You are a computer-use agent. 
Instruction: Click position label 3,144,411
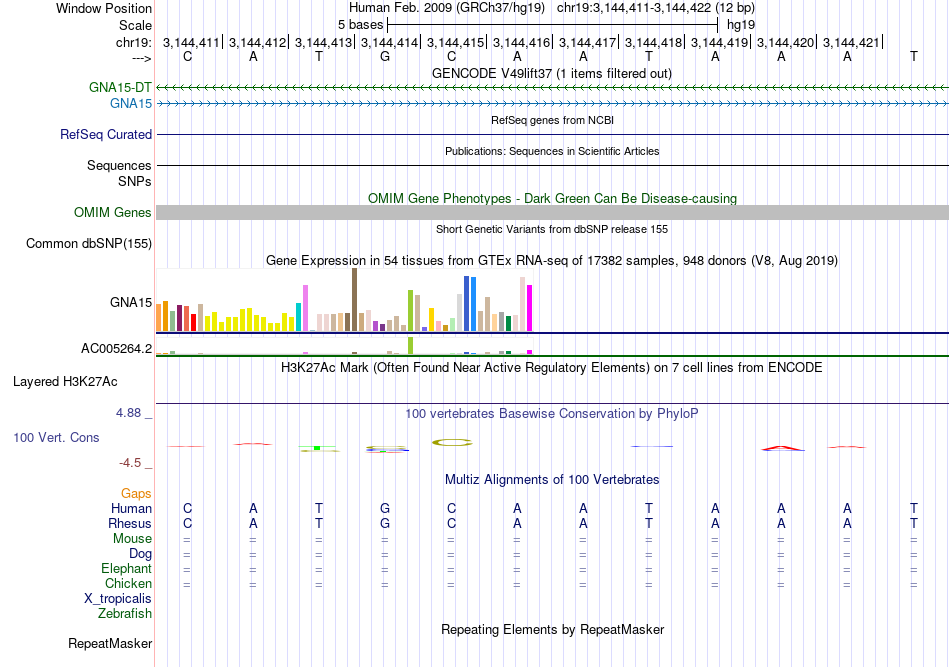[191, 42]
